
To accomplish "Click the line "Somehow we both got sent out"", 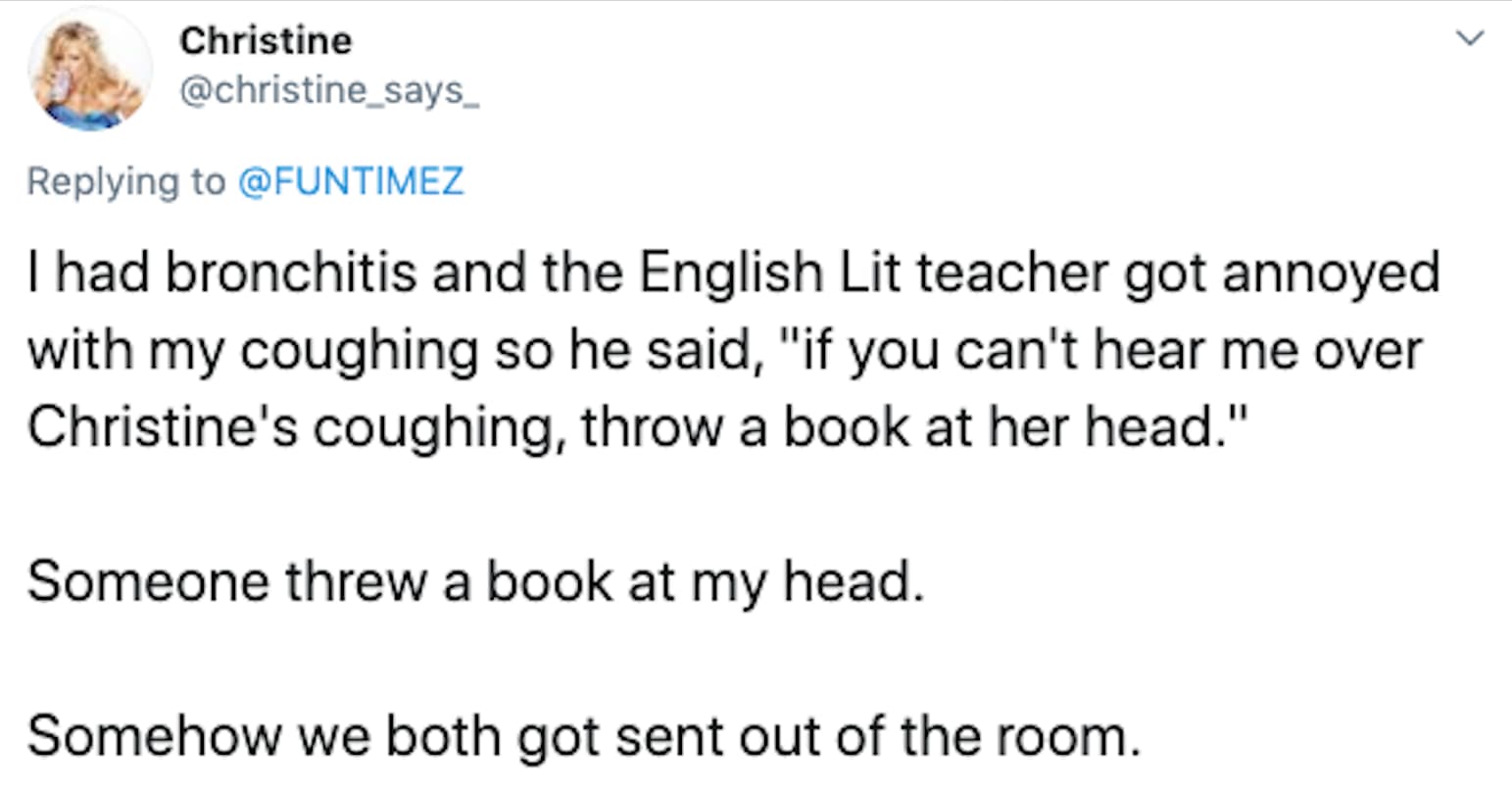I will coord(584,735).
